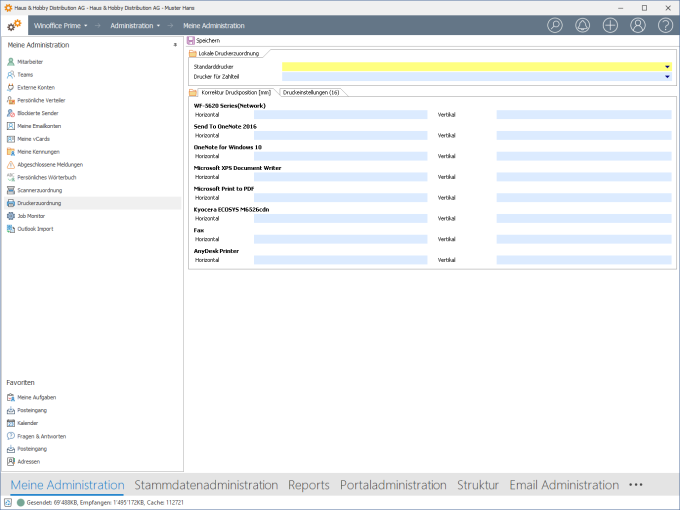This screenshot has width=680, height=510.
Task: Open the Reports bottom tab
Action: coord(309,485)
